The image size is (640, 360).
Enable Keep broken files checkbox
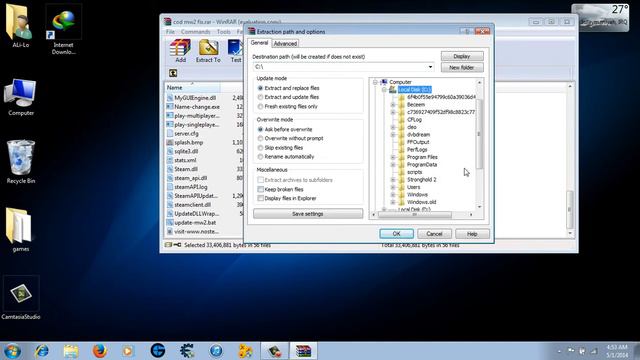coord(260,189)
